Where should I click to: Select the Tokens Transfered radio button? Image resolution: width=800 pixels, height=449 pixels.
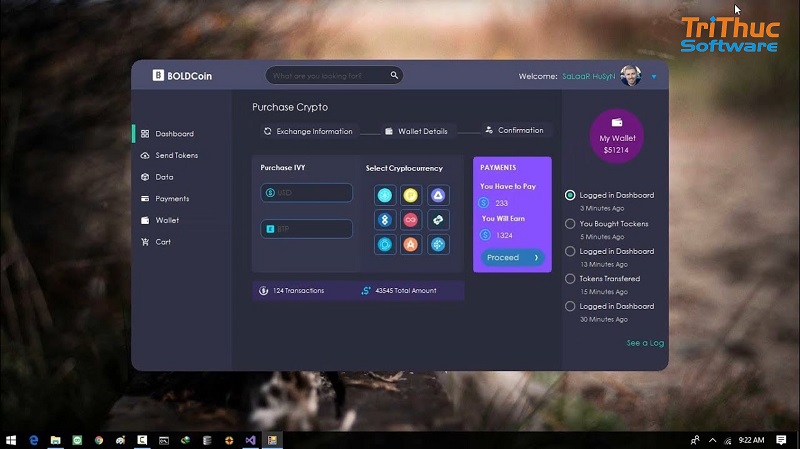[x=570, y=279]
